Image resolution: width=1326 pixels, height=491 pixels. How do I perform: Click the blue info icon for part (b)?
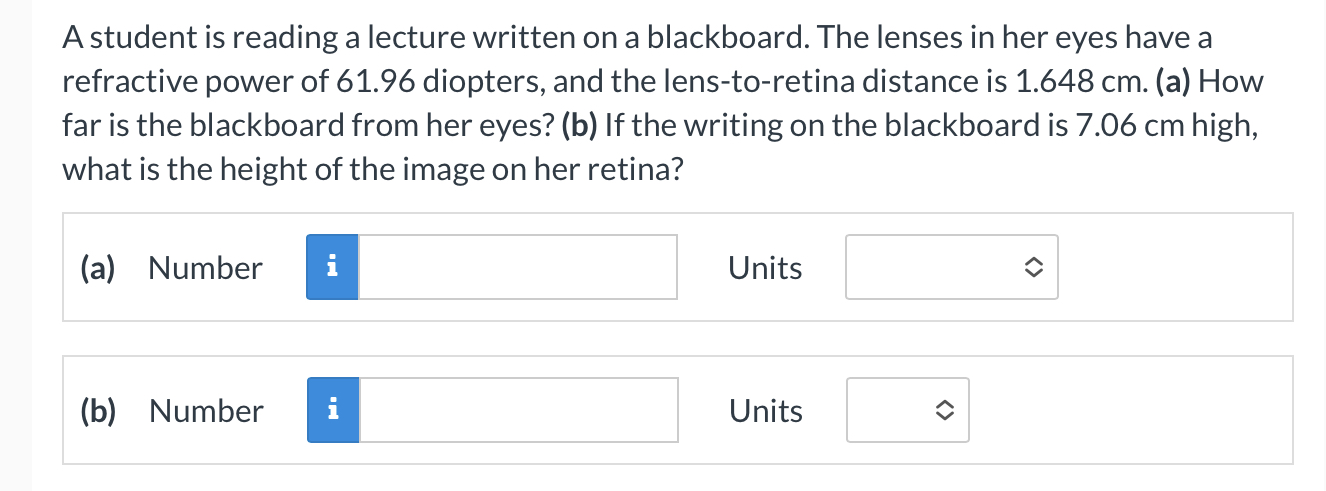coord(333,410)
